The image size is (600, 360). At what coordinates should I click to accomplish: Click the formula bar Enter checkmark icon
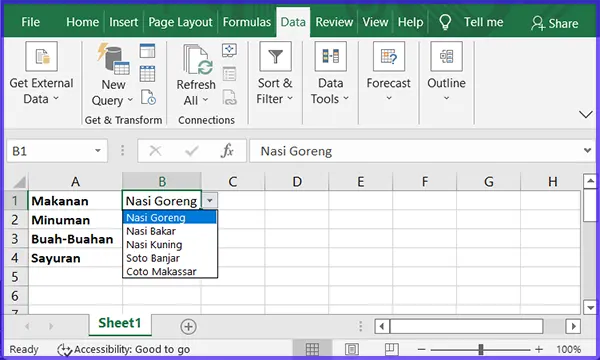[x=191, y=151]
